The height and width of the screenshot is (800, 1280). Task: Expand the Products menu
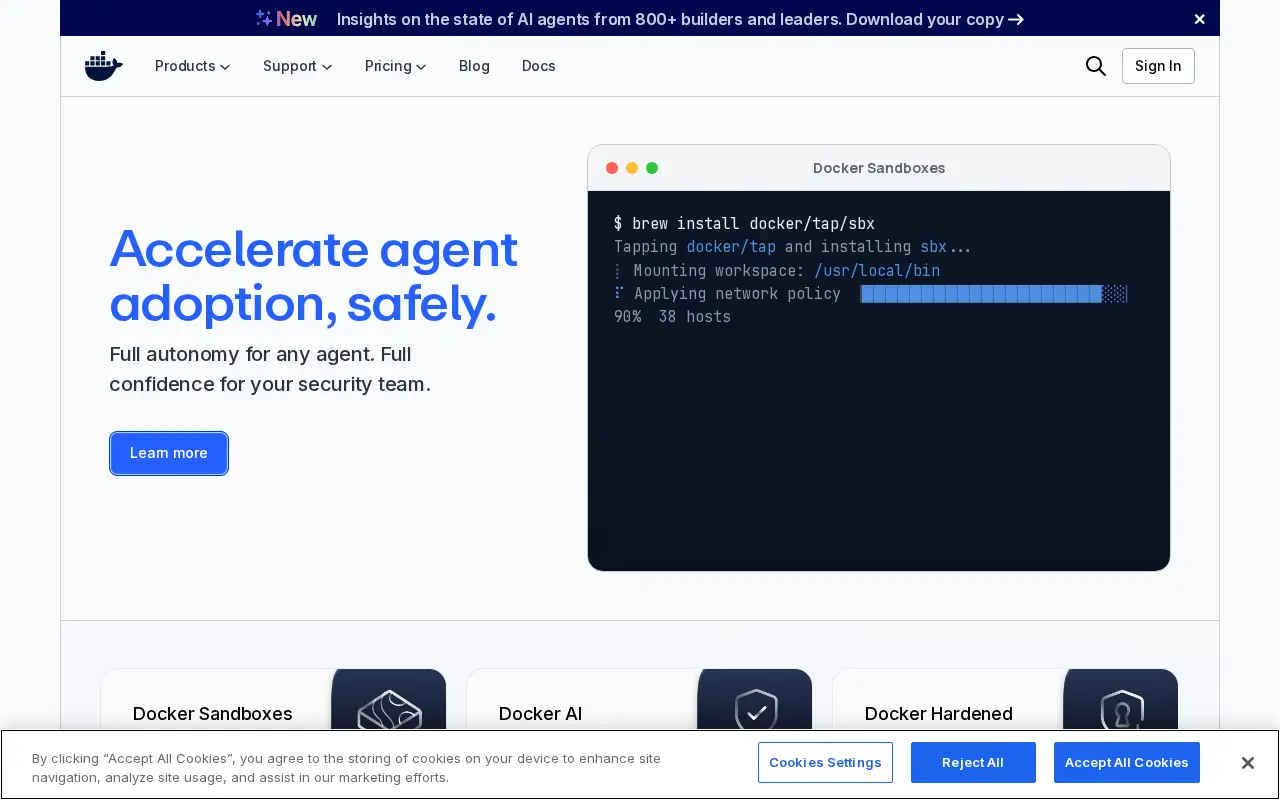point(193,66)
